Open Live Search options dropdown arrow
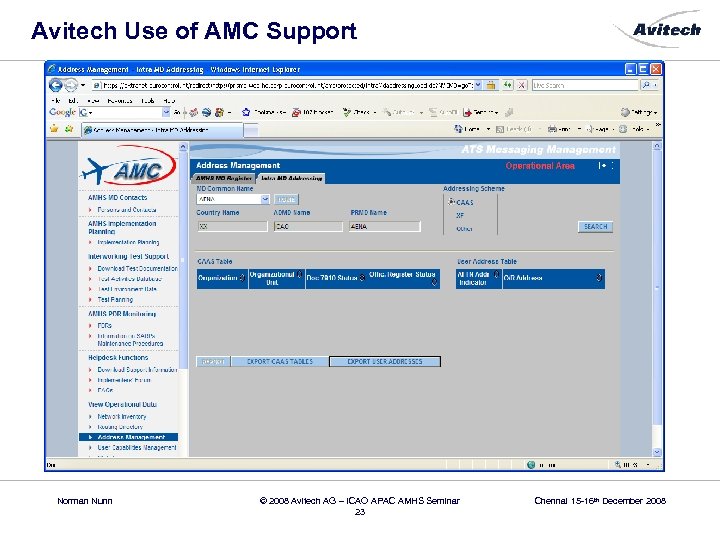This screenshot has width=720, height=540. [x=655, y=85]
